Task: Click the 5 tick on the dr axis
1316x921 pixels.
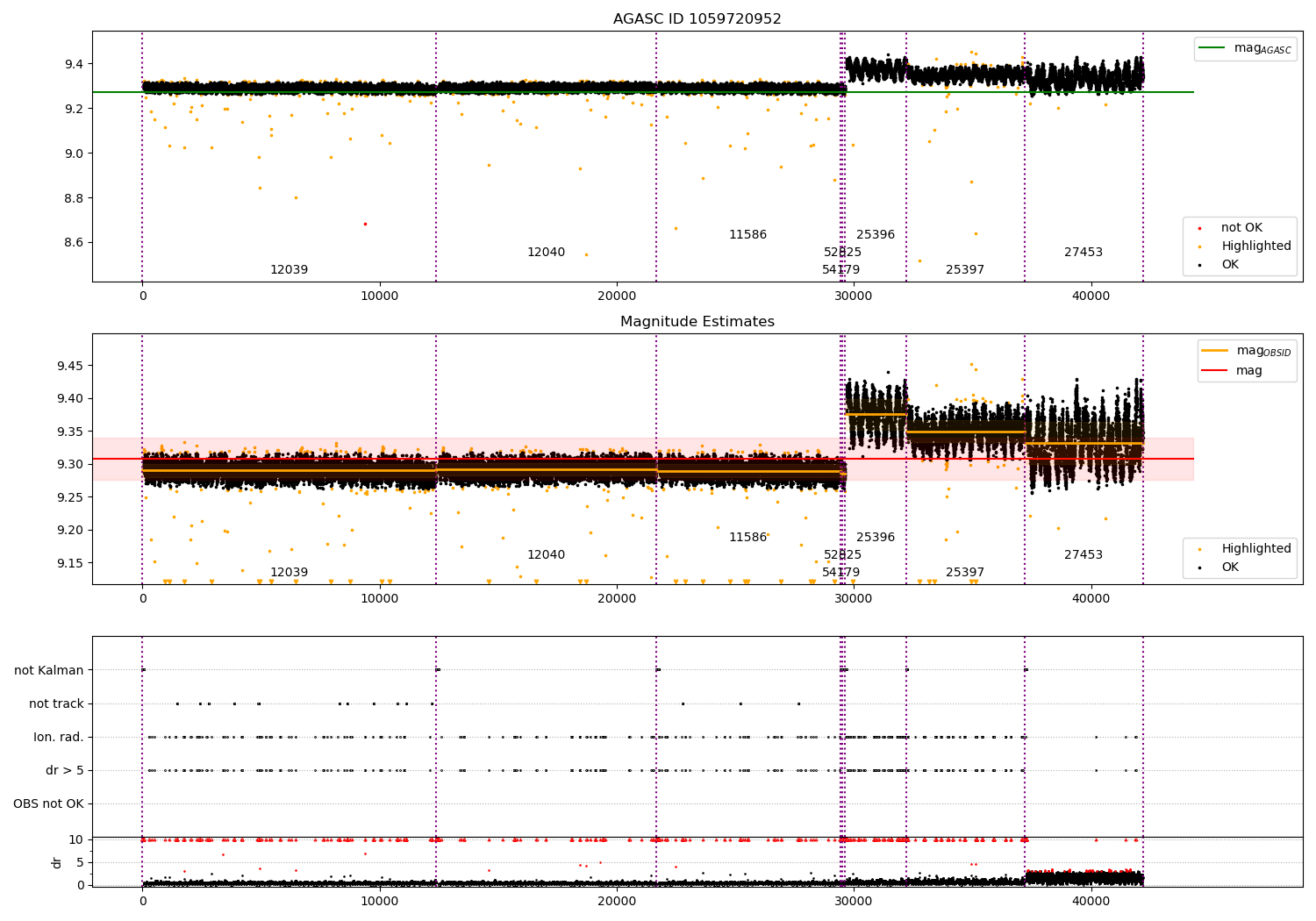Action: point(80,862)
